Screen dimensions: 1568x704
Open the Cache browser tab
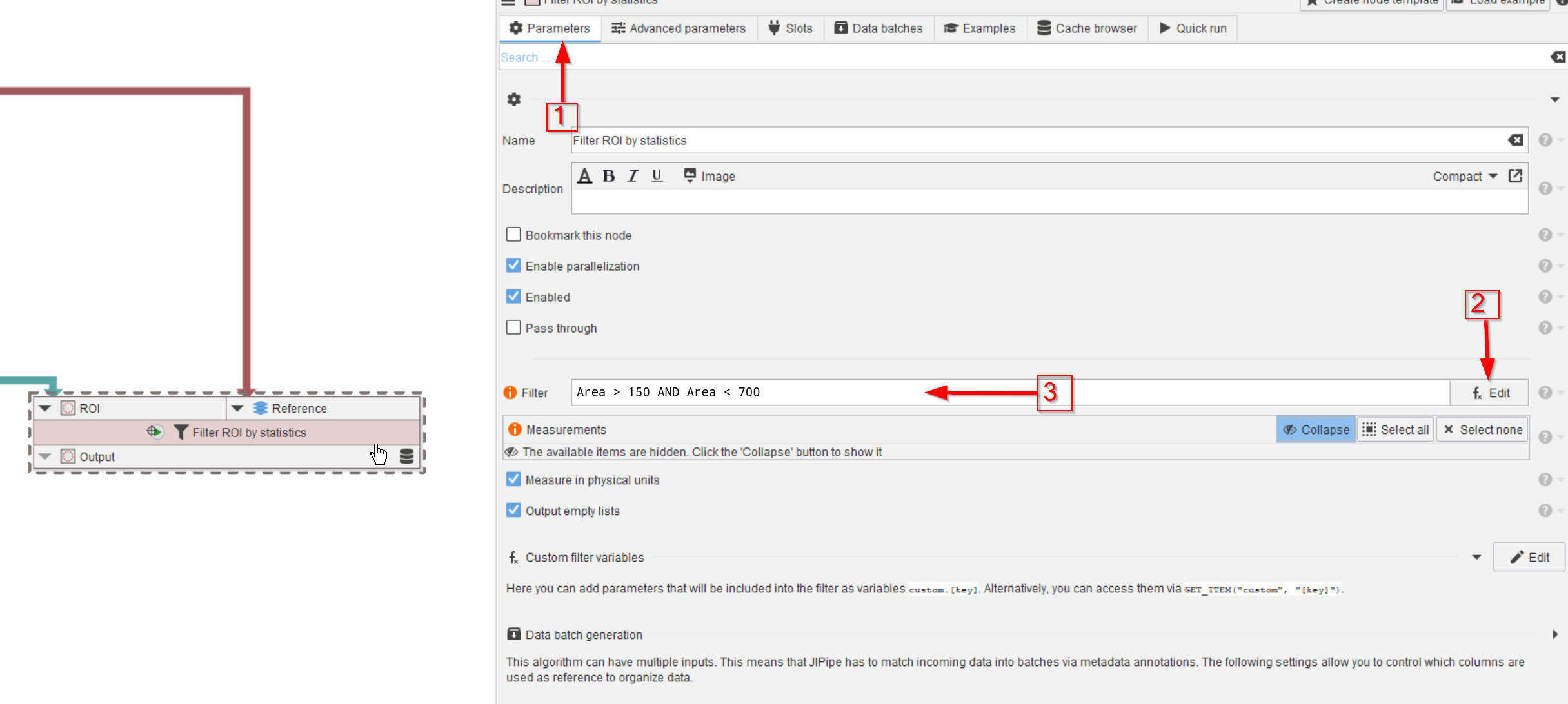pyautogui.click(x=1087, y=28)
